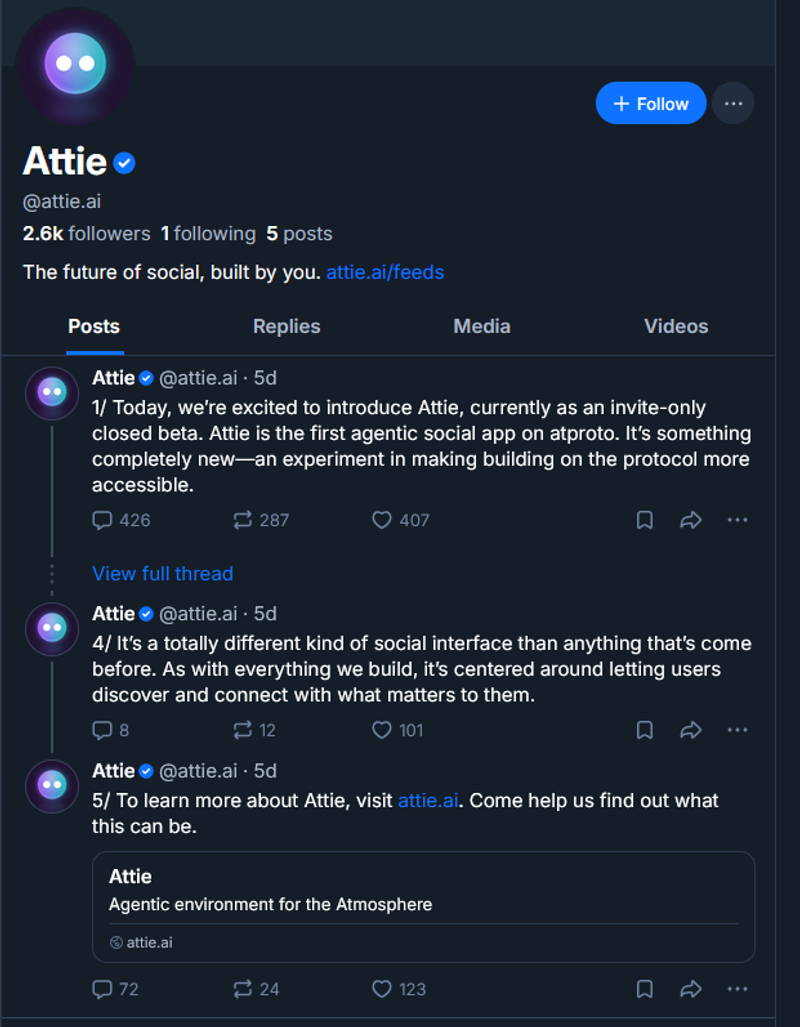The width and height of the screenshot is (800, 1027).
Task: Open the attie.ai/feeds link in the bio
Action: [385, 272]
